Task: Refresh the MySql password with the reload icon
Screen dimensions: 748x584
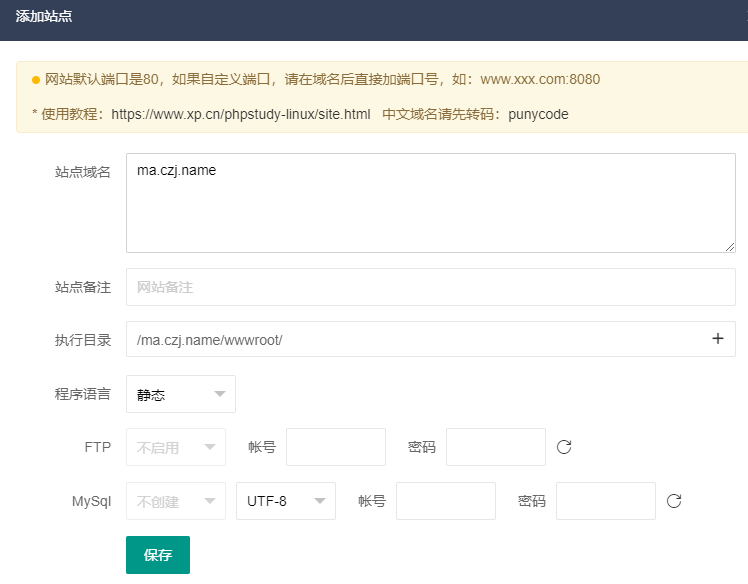Action: [x=674, y=501]
